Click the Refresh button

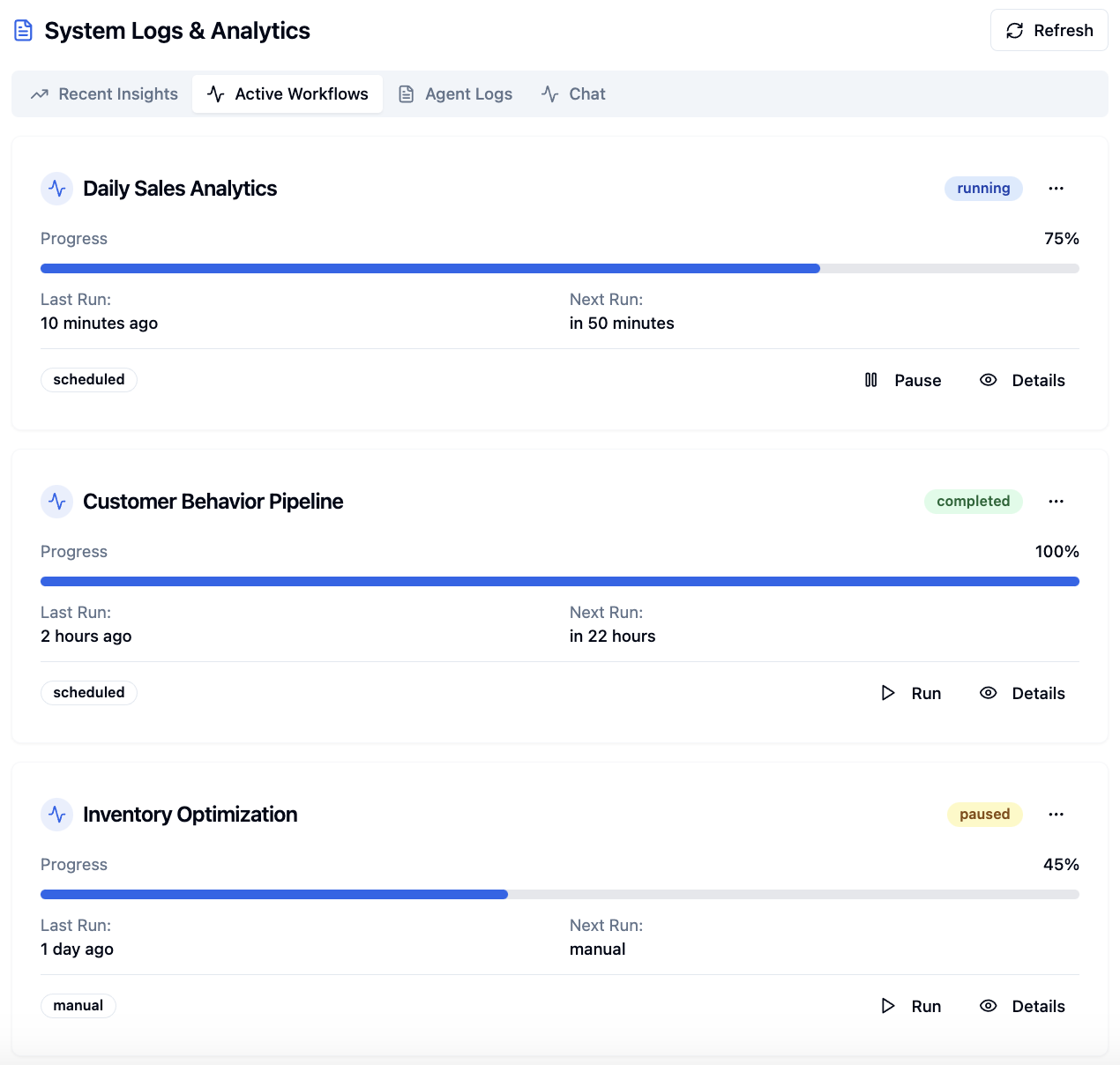1049,30
